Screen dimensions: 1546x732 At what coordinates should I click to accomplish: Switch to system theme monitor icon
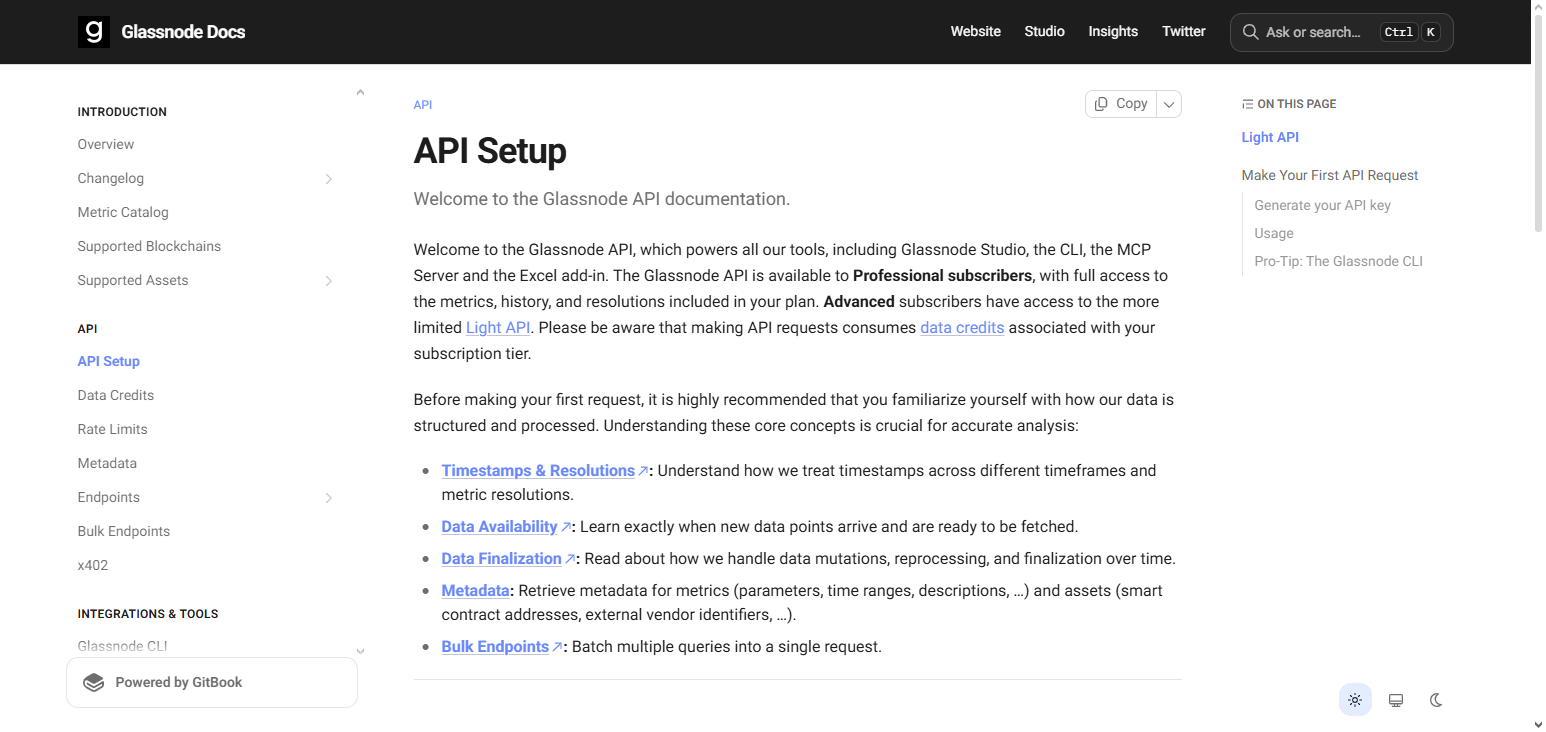[x=1396, y=700]
